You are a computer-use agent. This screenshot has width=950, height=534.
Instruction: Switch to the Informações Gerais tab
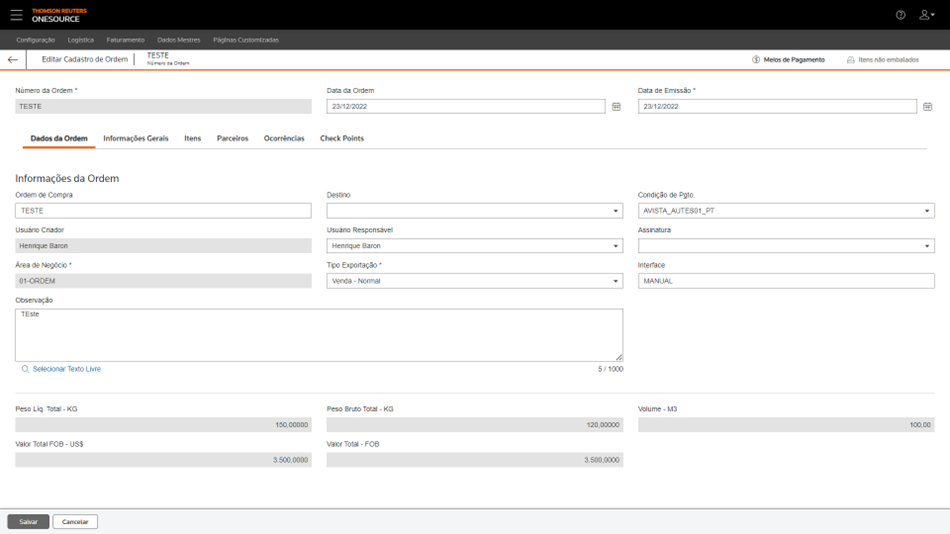[136, 139]
